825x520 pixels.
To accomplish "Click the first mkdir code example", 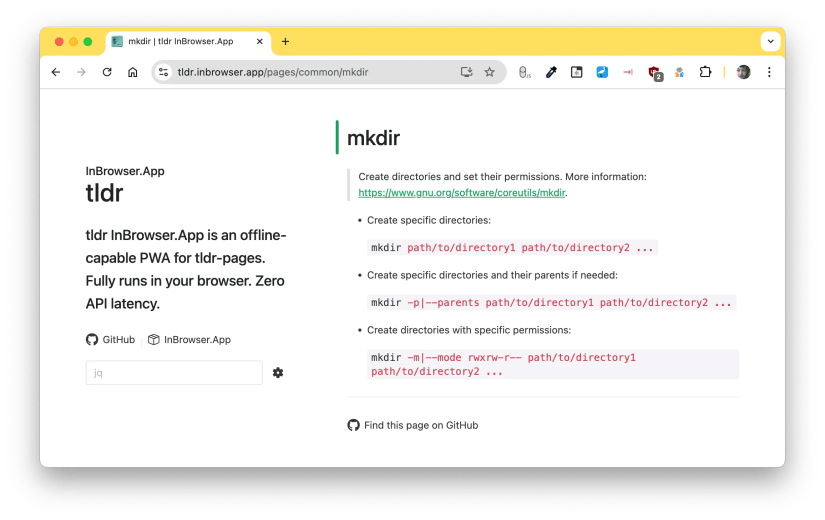I will point(512,247).
